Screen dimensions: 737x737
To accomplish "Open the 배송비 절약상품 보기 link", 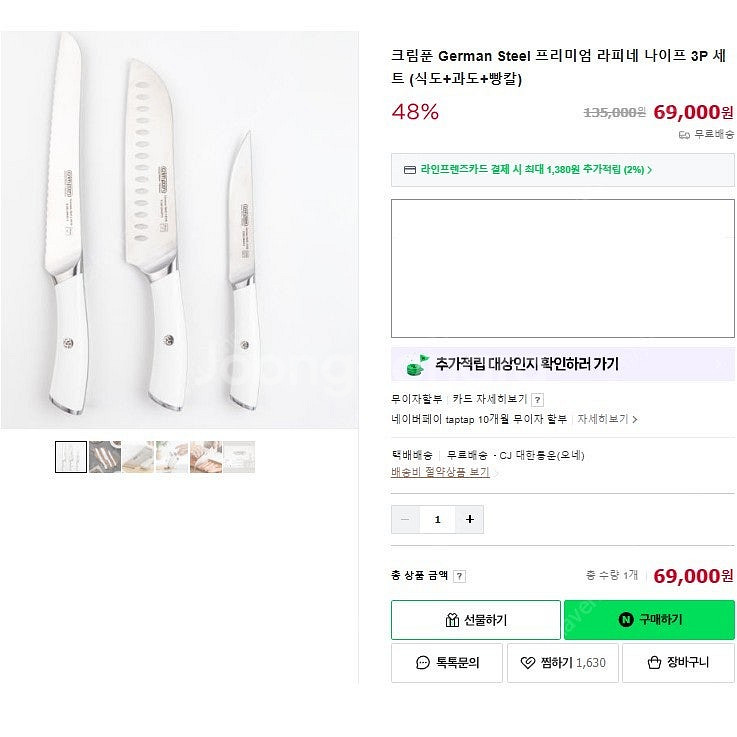I will click(x=441, y=472).
